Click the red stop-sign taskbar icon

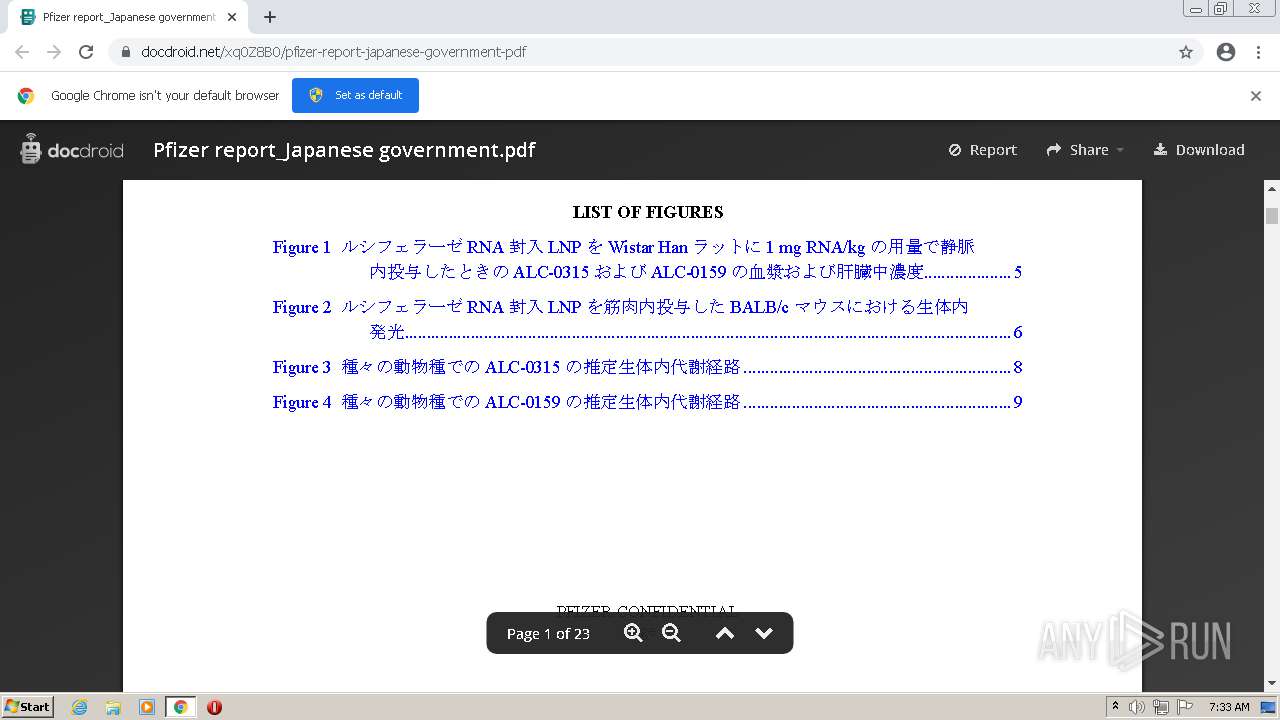pyautogui.click(x=214, y=707)
